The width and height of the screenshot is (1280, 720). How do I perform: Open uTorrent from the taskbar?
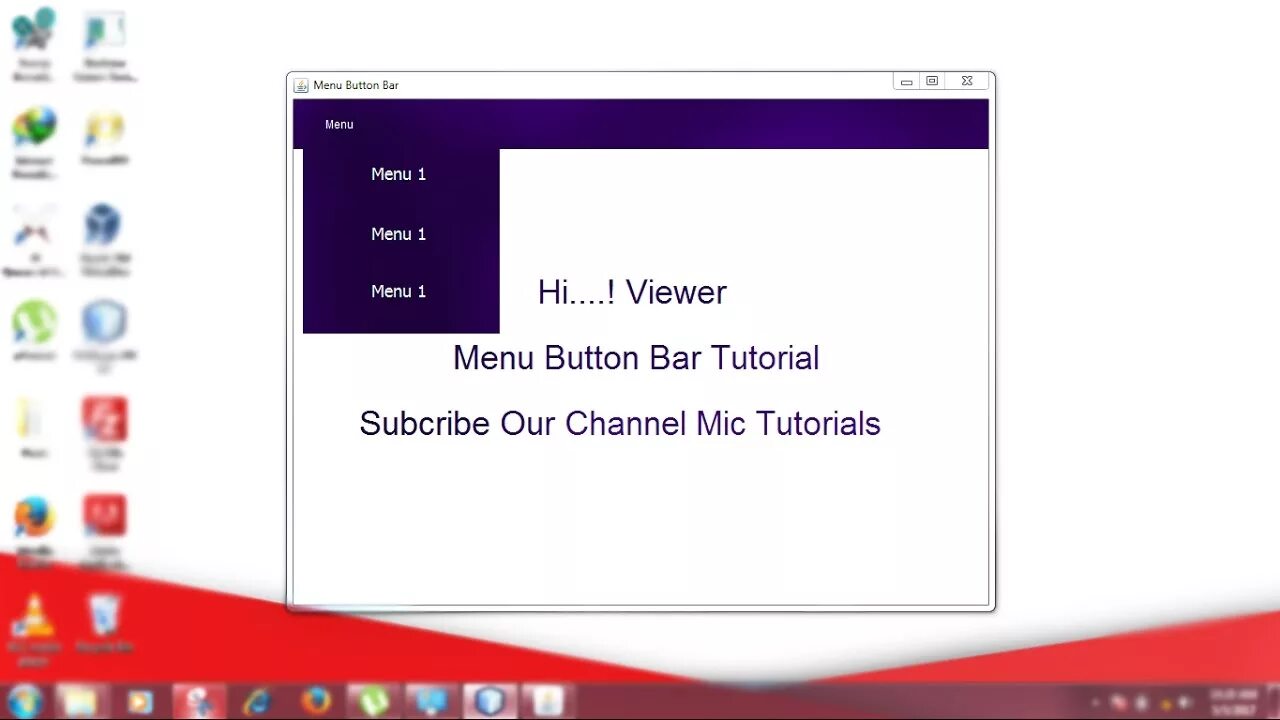coord(374,701)
